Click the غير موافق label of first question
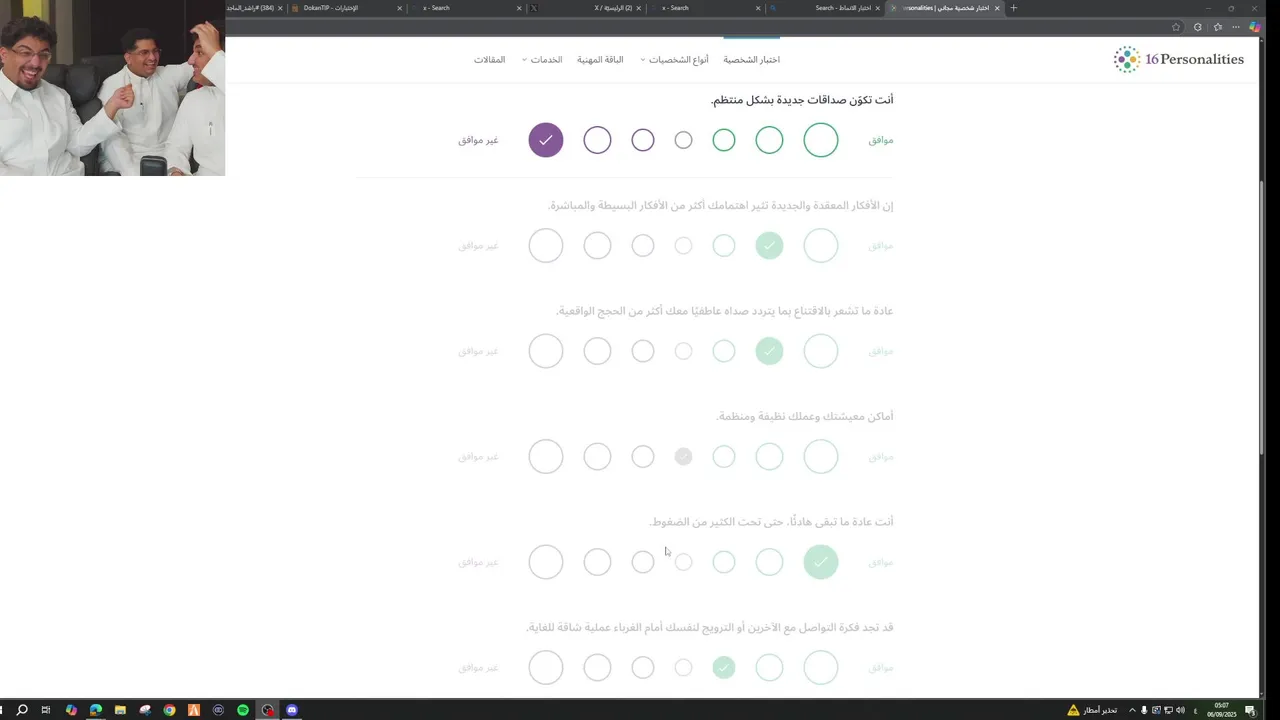Screen dimensions: 1280x720 click(478, 140)
